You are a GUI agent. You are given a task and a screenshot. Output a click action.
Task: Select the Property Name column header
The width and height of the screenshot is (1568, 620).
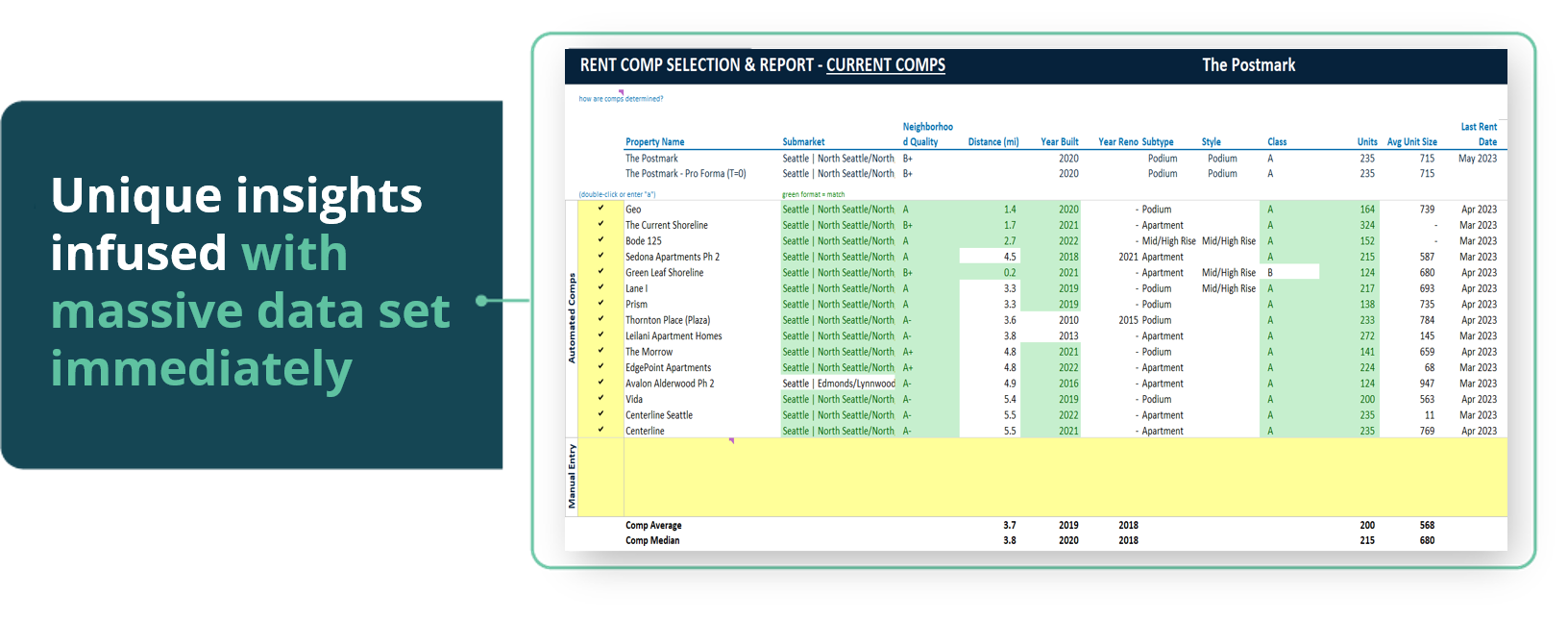tap(654, 142)
